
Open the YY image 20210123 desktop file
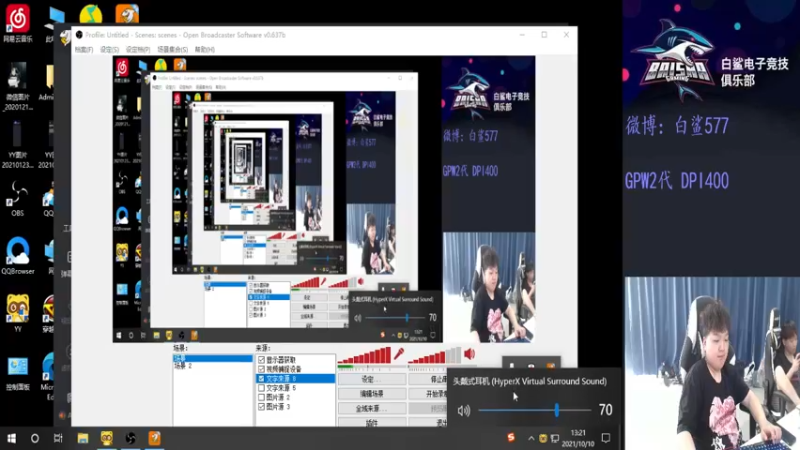tap(17, 145)
